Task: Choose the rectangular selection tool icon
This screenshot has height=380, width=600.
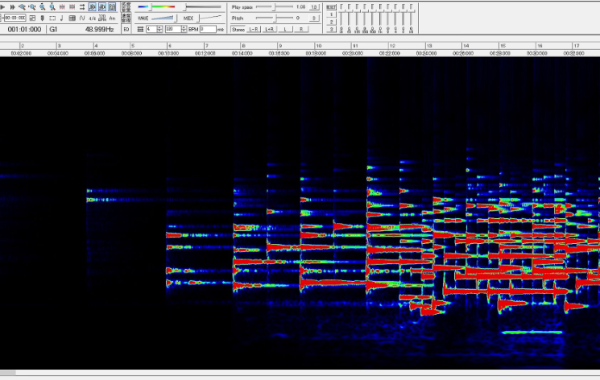Action: click(x=52, y=18)
